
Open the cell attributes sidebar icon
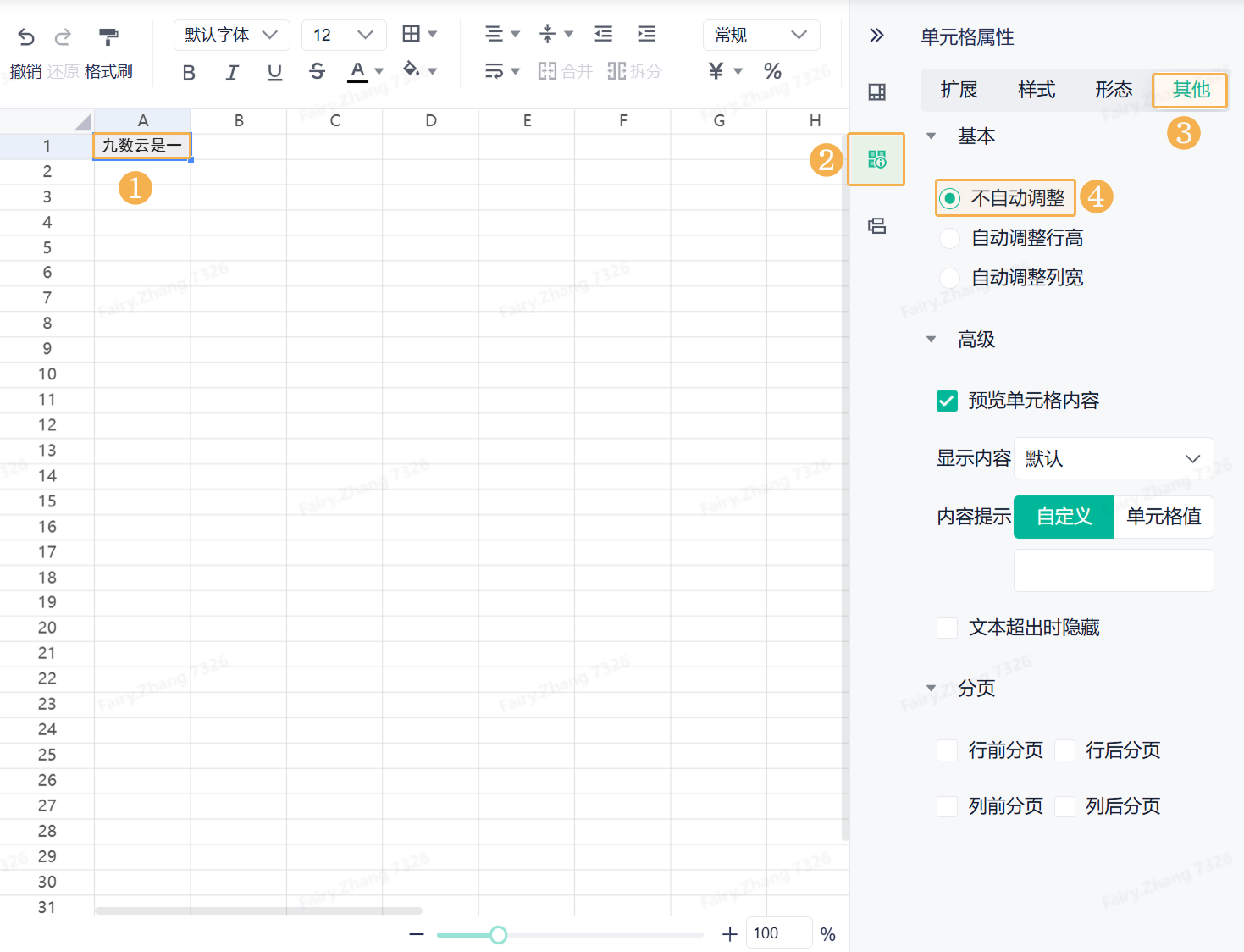pyautogui.click(x=876, y=159)
